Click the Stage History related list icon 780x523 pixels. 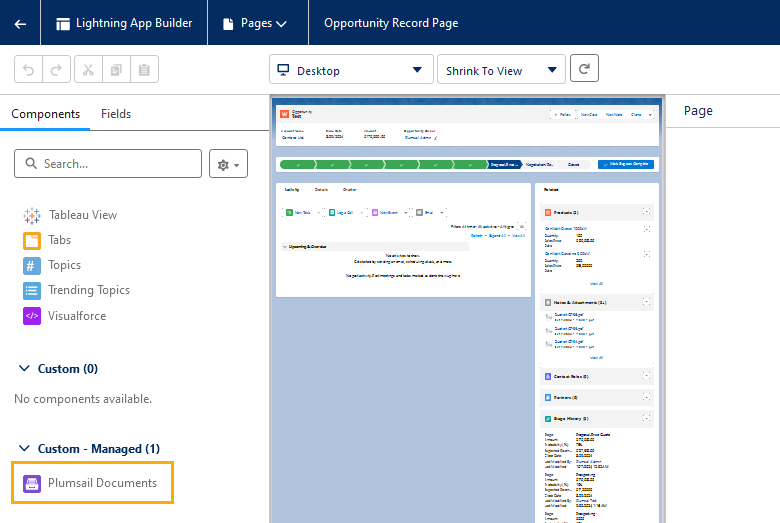(548, 418)
